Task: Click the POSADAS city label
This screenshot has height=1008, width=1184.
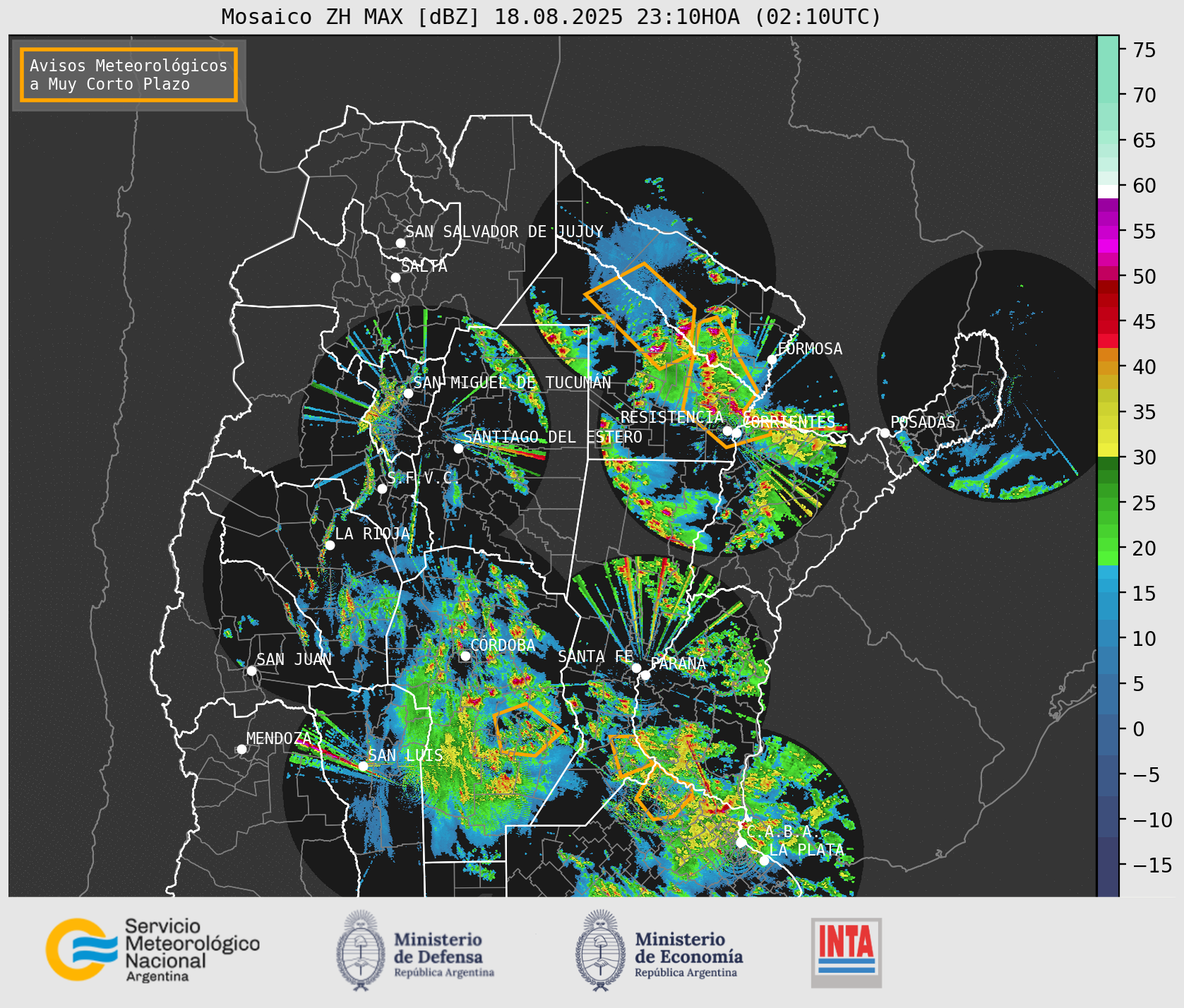Action: click(x=923, y=422)
